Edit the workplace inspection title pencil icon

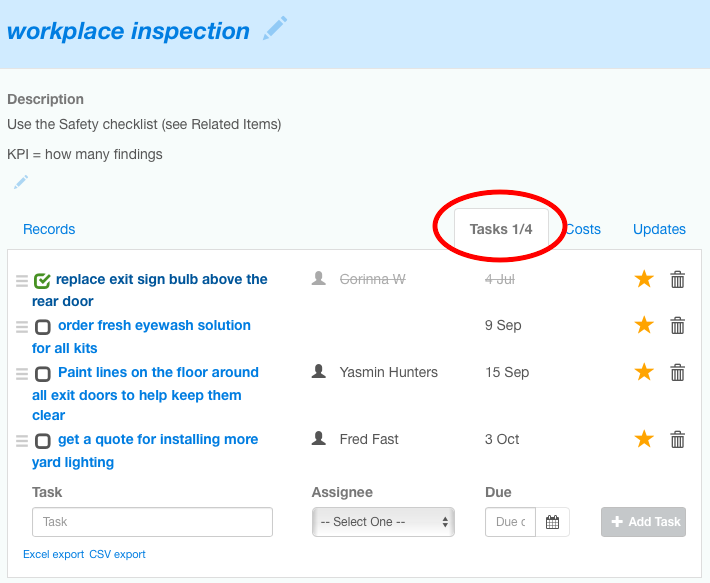pos(275,28)
